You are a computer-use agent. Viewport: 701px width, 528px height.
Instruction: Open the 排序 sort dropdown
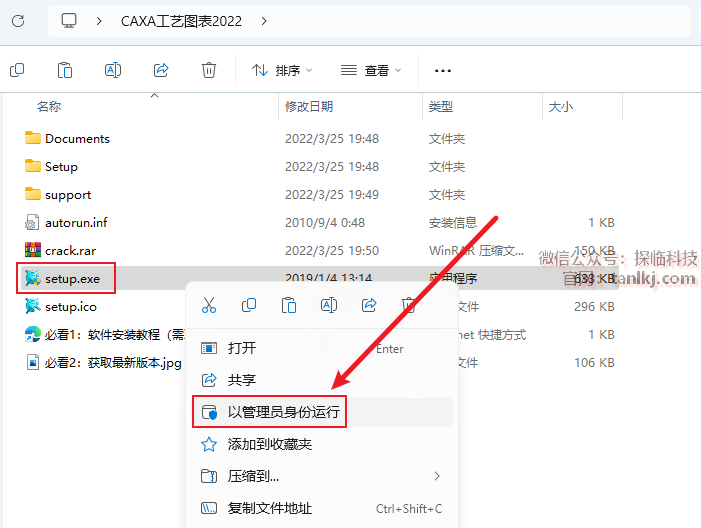coord(282,70)
